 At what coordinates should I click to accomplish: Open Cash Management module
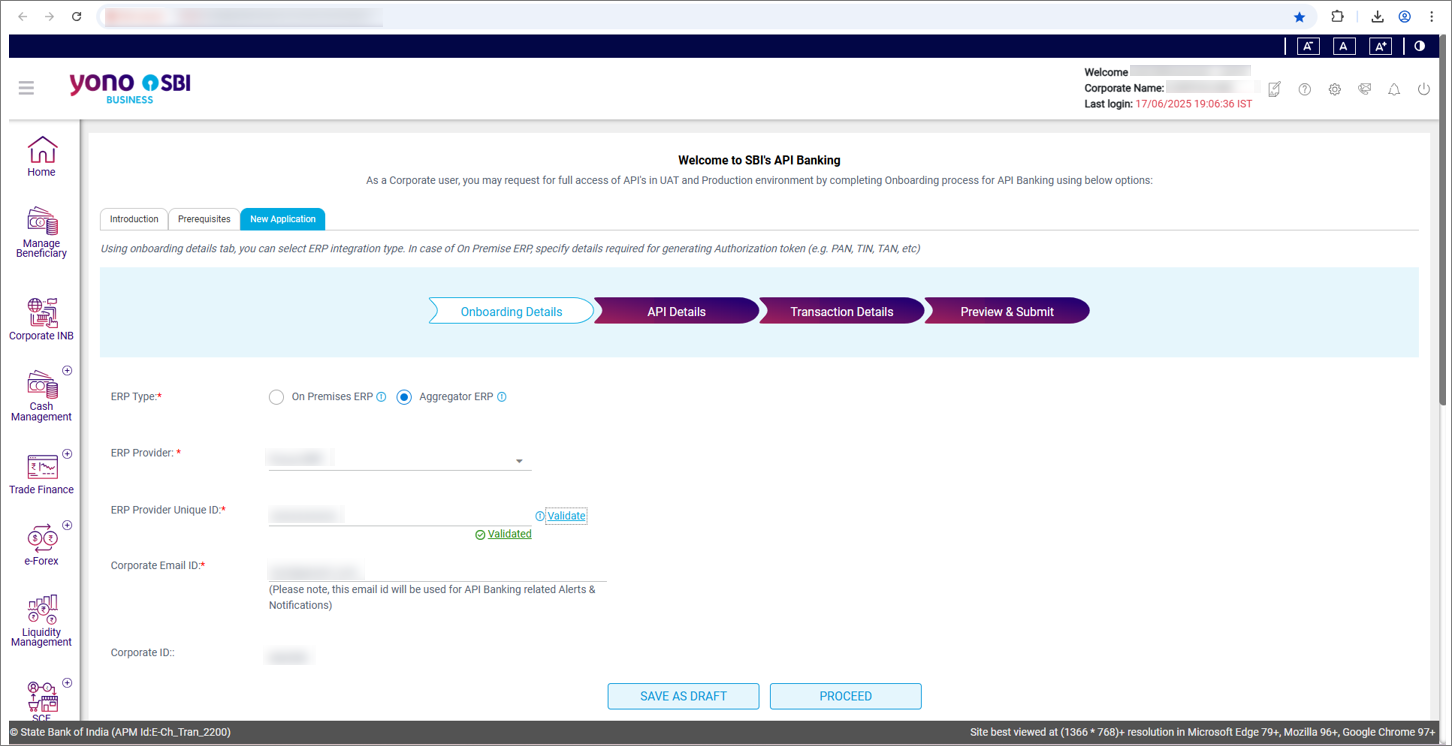tap(42, 396)
